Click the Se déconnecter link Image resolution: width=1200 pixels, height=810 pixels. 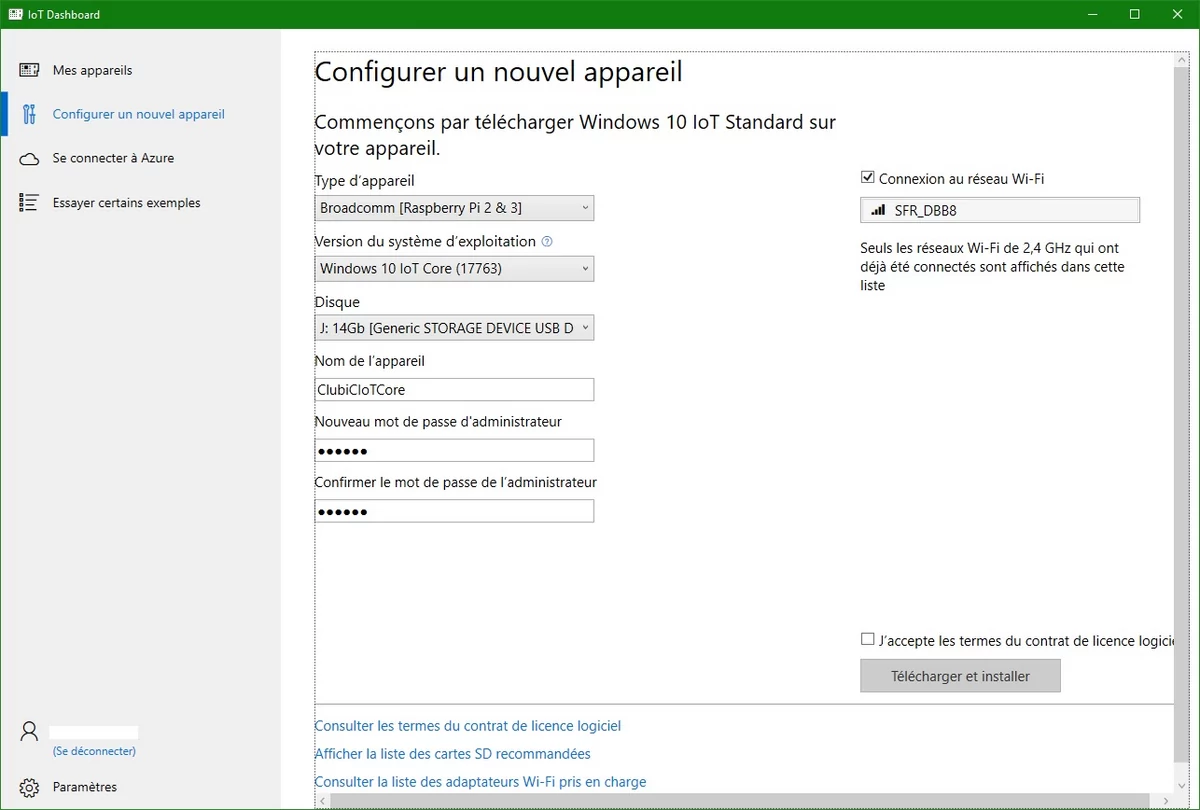[x=94, y=751]
